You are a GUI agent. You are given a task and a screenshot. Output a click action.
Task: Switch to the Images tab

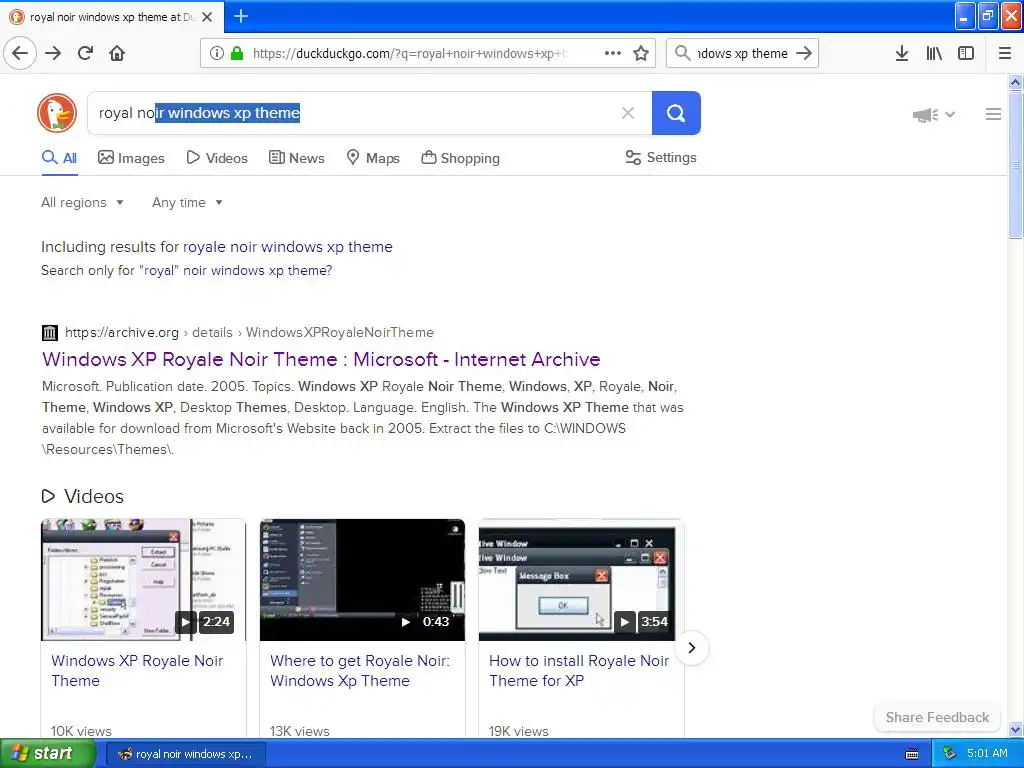(131, 158)
